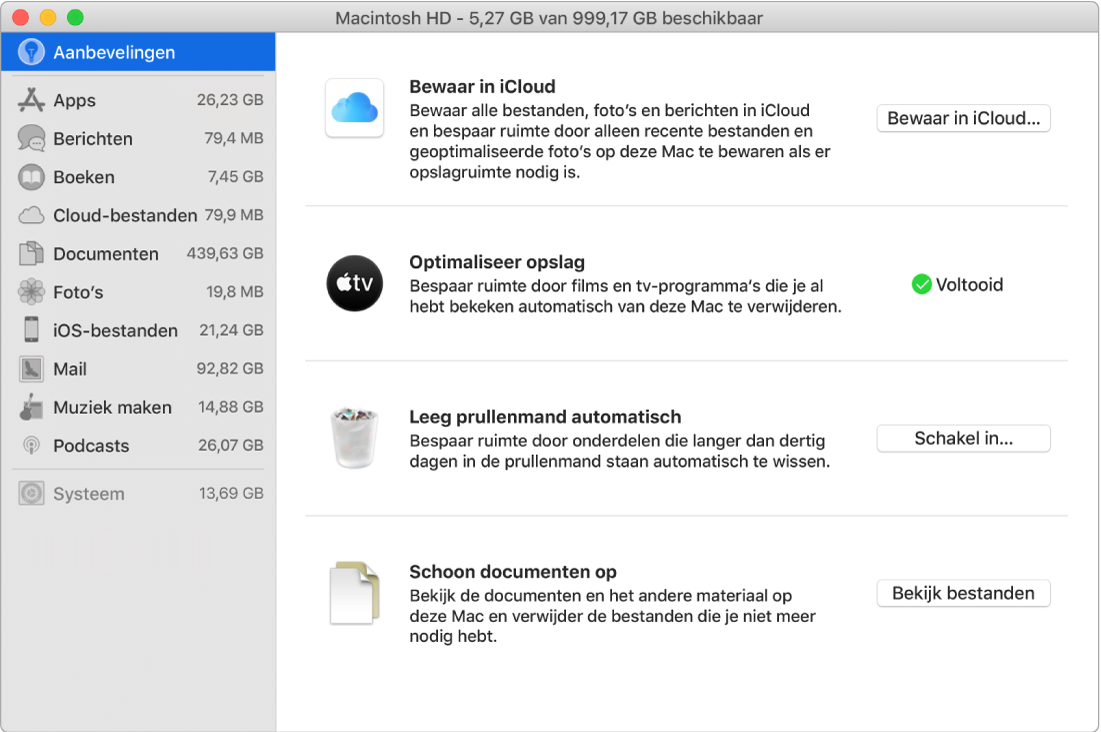The height and width of the screenshot is (732, 1101).
Task: Click the Schakel in... button
Action: click(963, 438)
